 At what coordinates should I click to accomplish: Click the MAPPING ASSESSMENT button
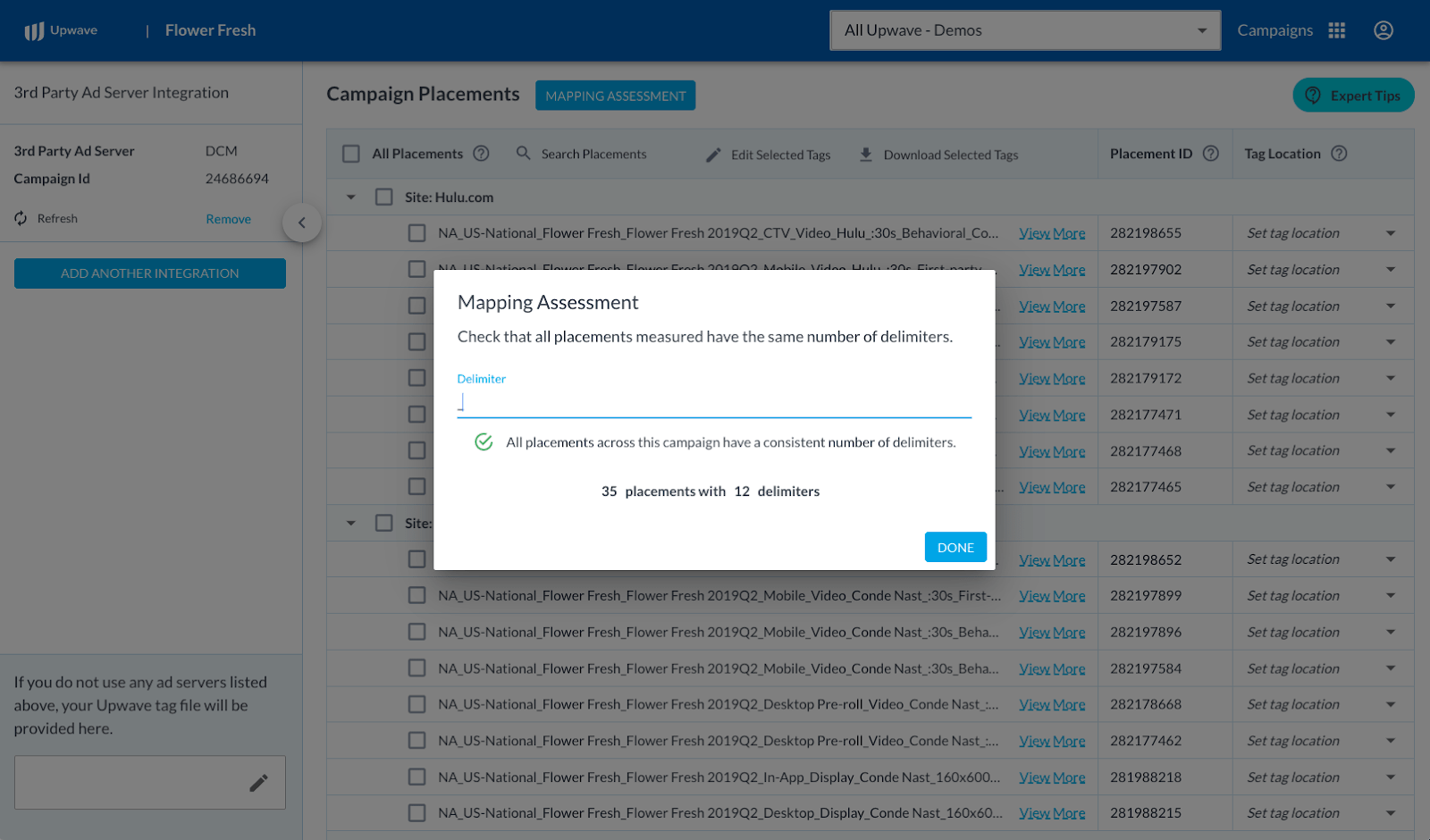click(x=615, y=96)
